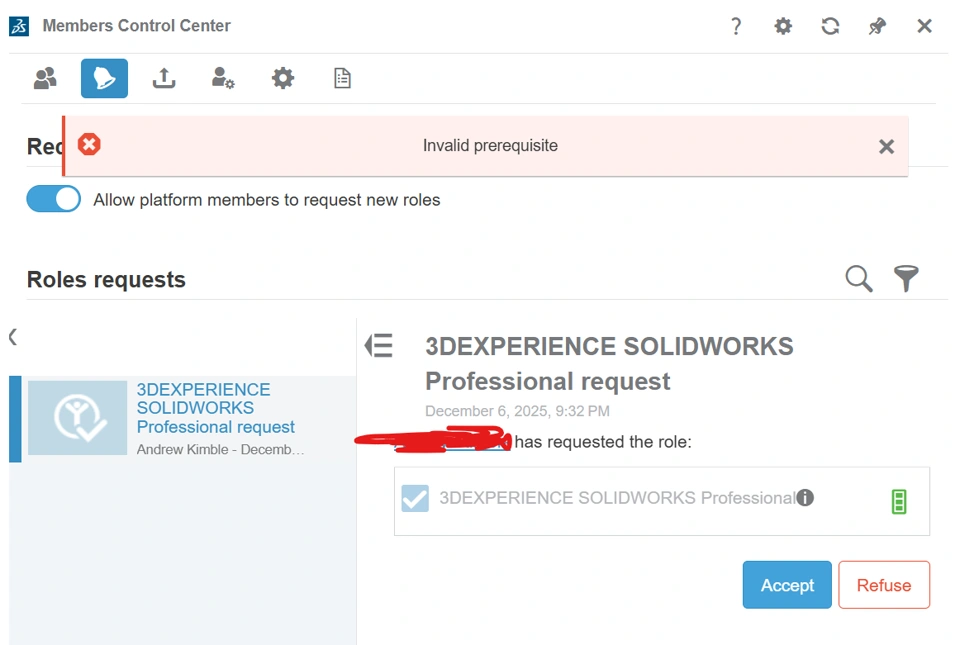The width and height of the screenshot is (960, 645).
Task: Collapse the request list side panel
Action: (x=379, y=346)
